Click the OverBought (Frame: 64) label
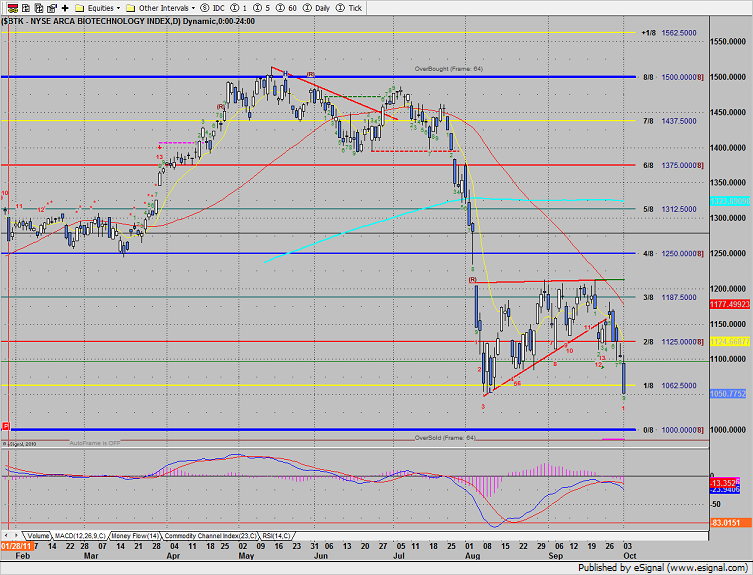Viewport: 753px width, 575px height. [x=449, y=69]
